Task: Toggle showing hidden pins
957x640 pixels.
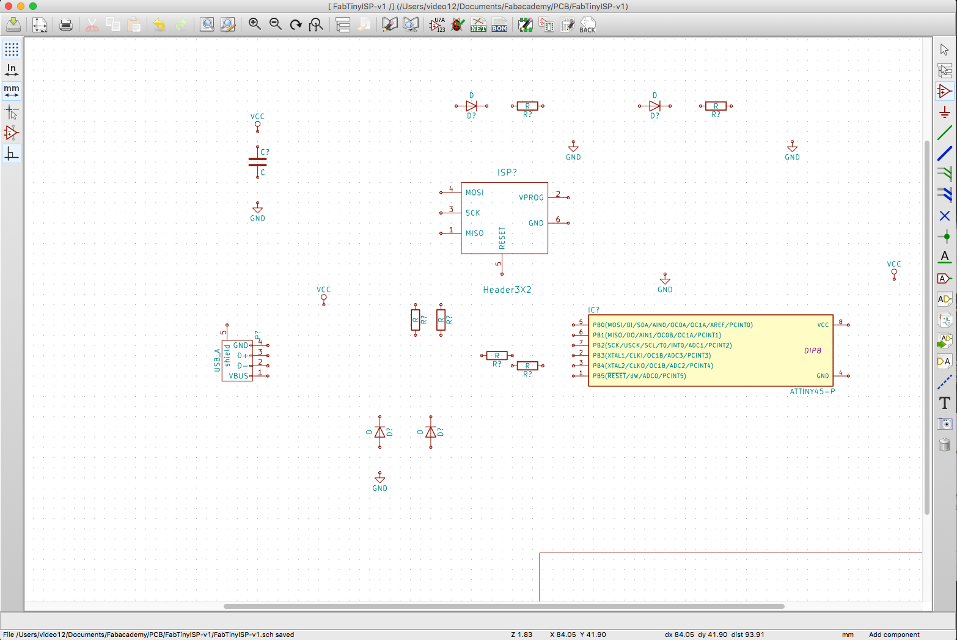Action: [12, 133]
